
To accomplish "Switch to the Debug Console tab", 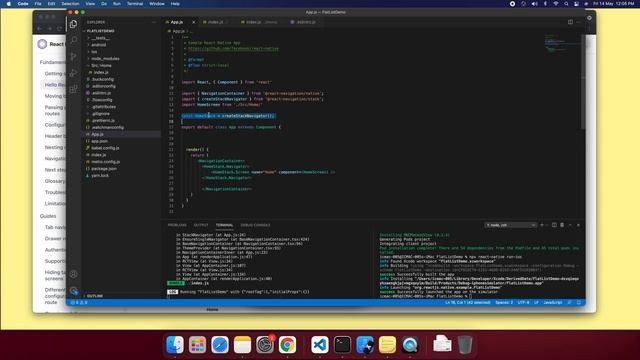I will (256, 225).
